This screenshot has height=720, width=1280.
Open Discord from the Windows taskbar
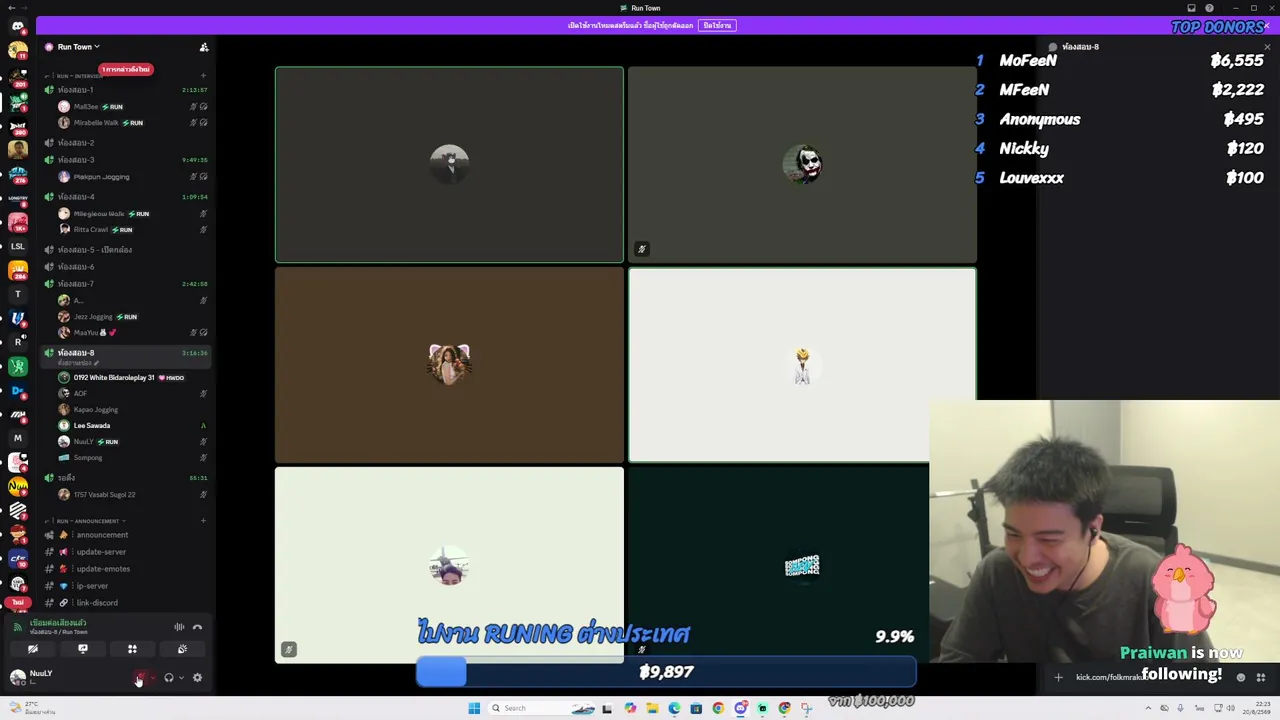pyautogui.click(x=740, y=708)
